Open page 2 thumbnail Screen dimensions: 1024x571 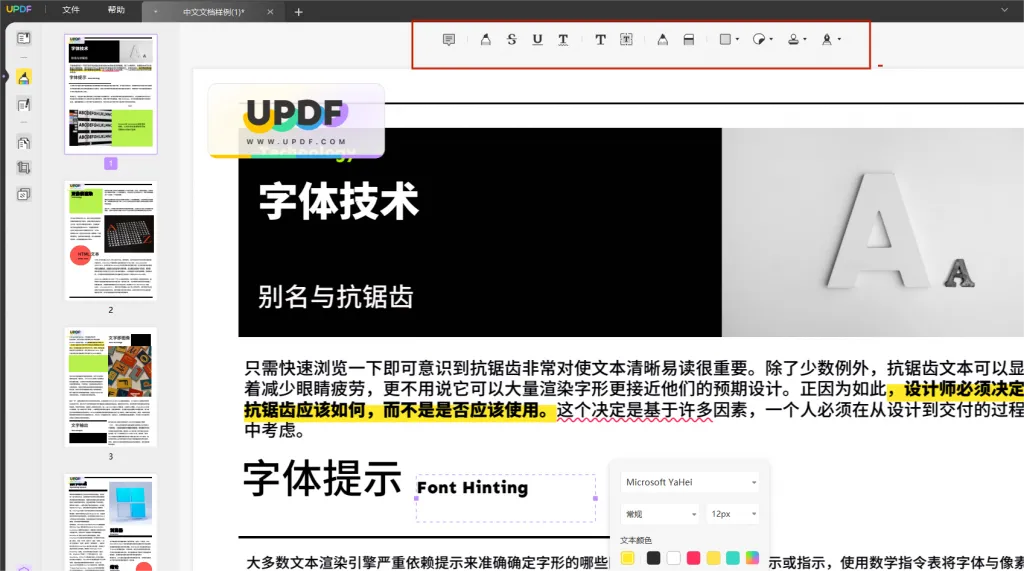click(111, 240)
